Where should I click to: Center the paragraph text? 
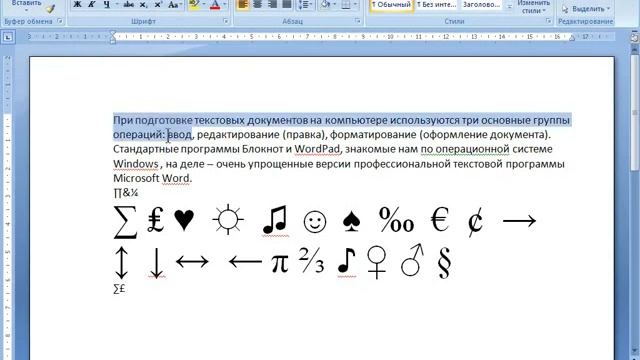click(257, 5)
